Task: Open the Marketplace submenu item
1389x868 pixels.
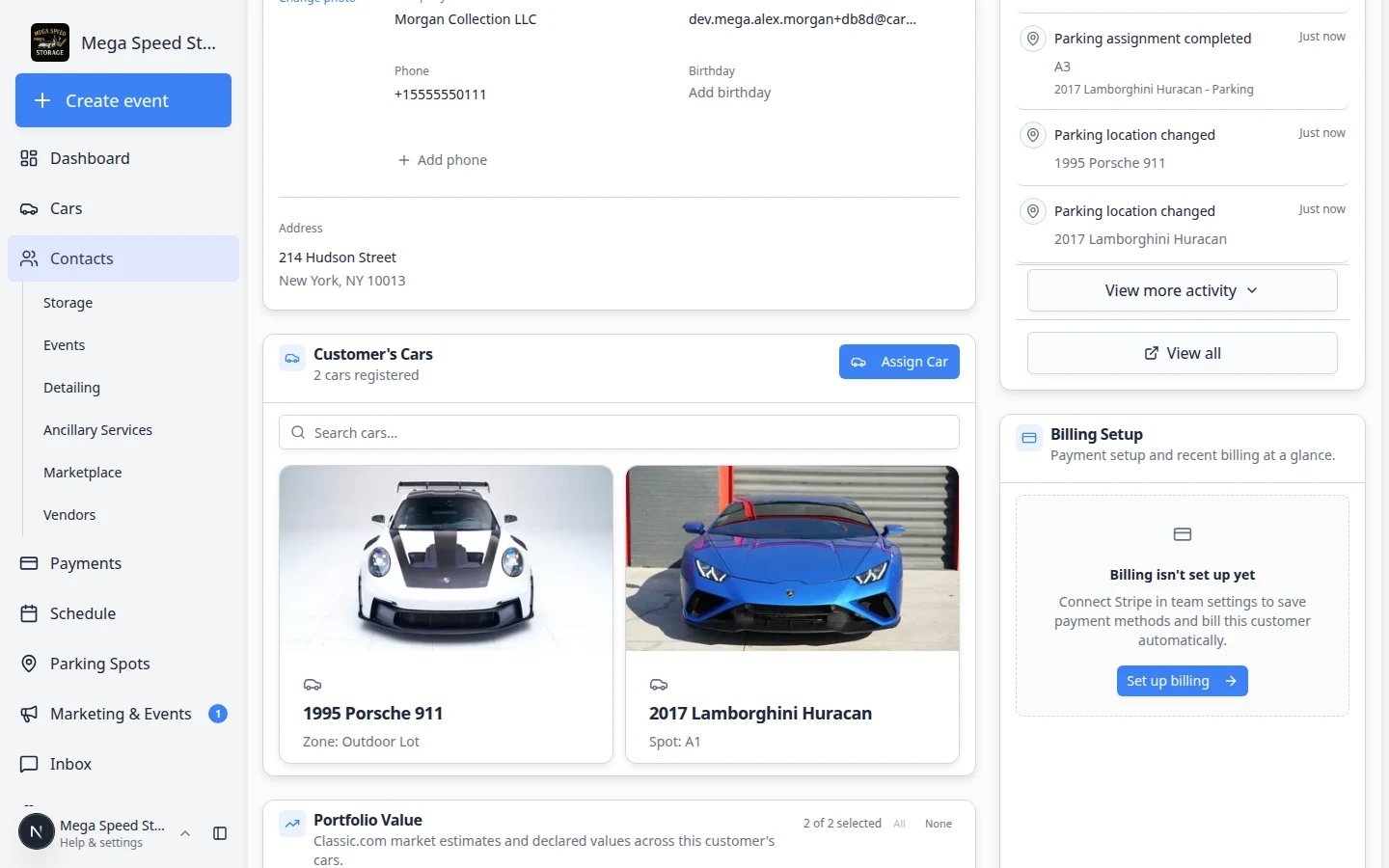Action: click(x=82, y=473)
